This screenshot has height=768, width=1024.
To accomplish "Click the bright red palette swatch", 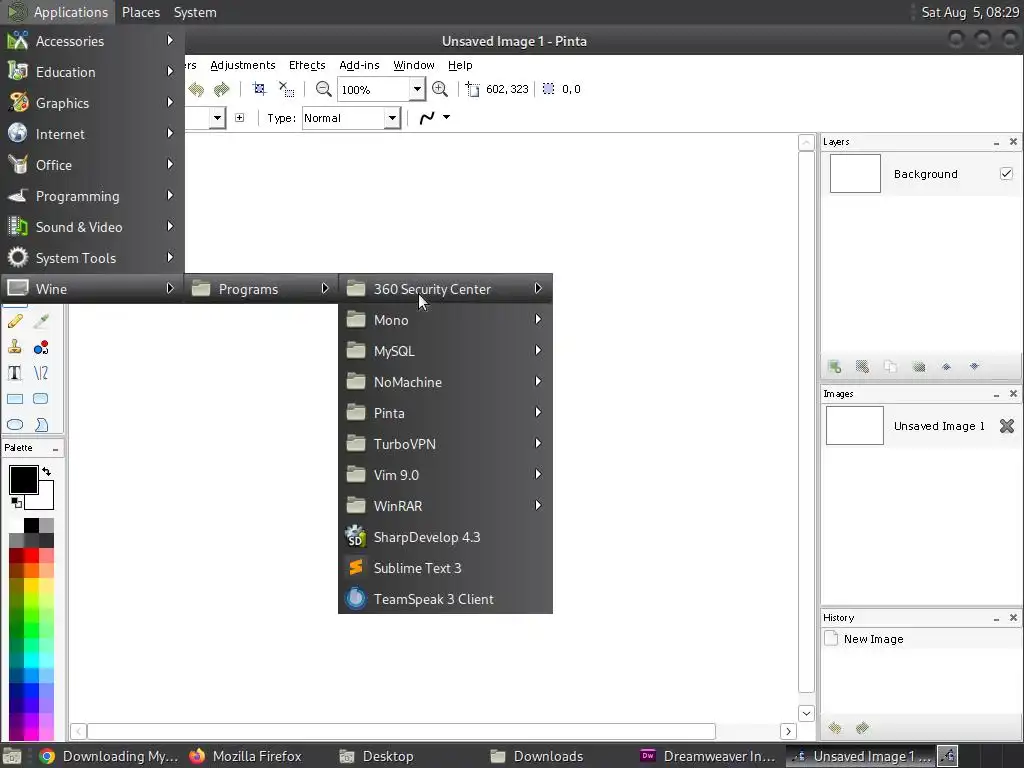I will pos(31,556).
